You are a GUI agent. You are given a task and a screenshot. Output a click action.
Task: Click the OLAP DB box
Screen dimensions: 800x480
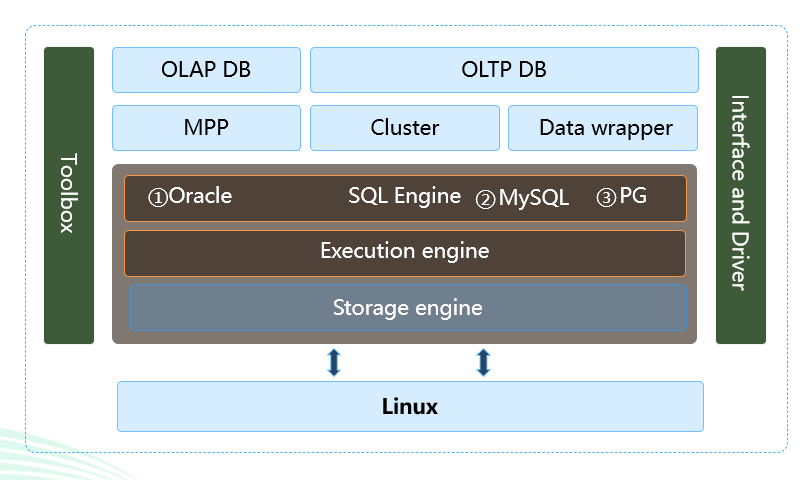(x=206, y=70)
